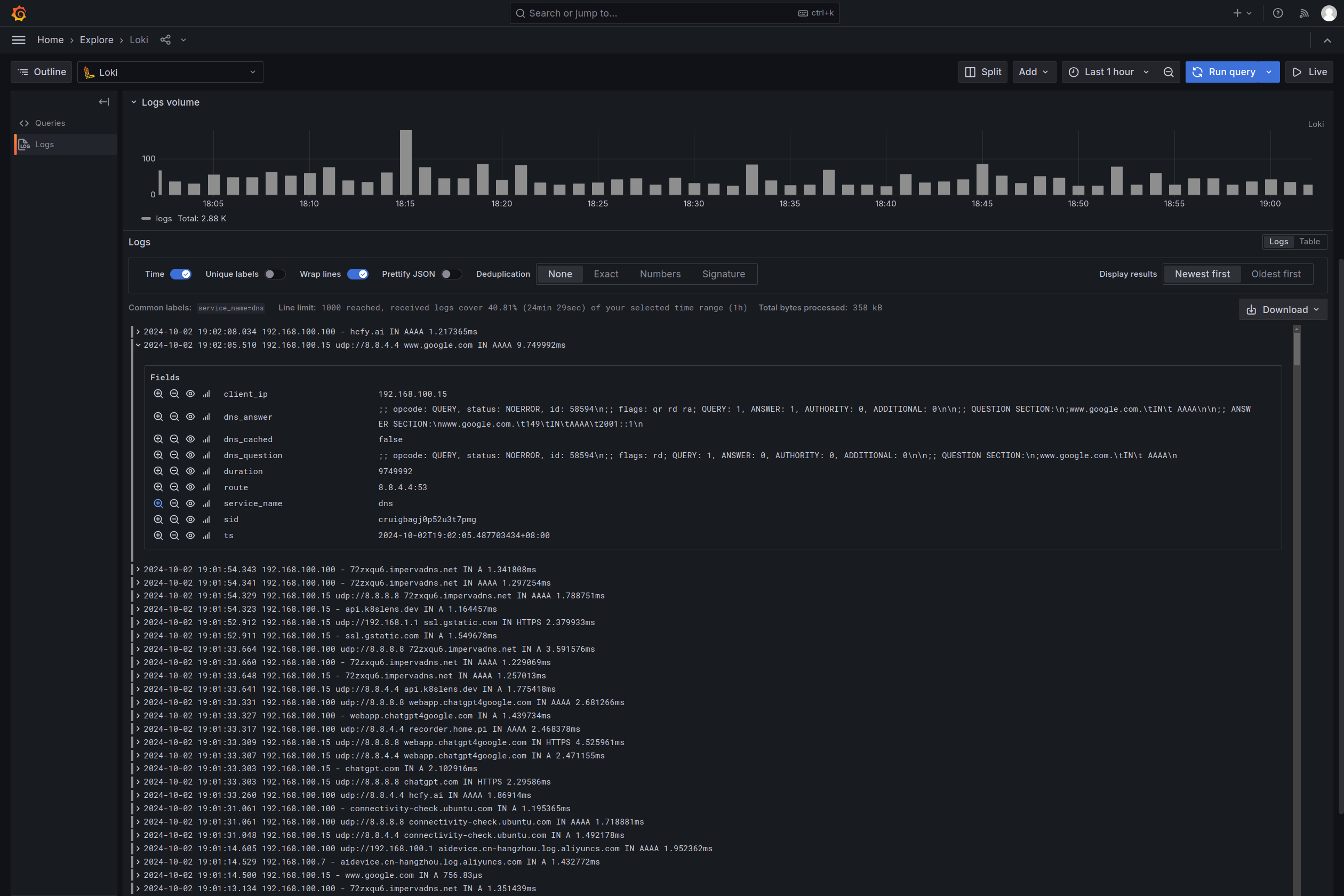Image resolution: width=1344 pixels, height=896 pixels.
Task: Select the Logs view in left sidebar
Action: pos(45,144)
